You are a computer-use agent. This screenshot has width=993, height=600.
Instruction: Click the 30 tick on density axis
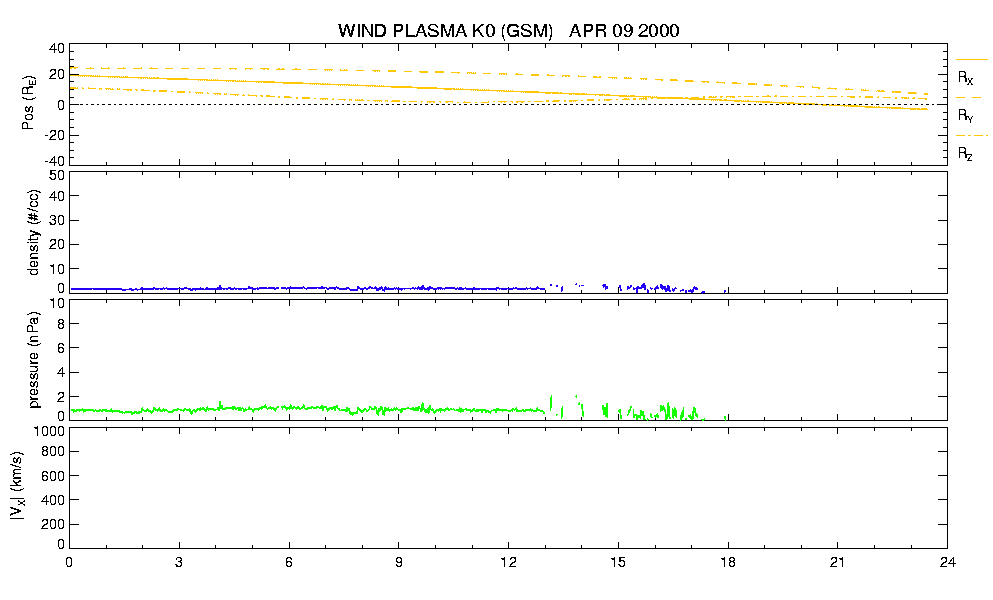58,220
